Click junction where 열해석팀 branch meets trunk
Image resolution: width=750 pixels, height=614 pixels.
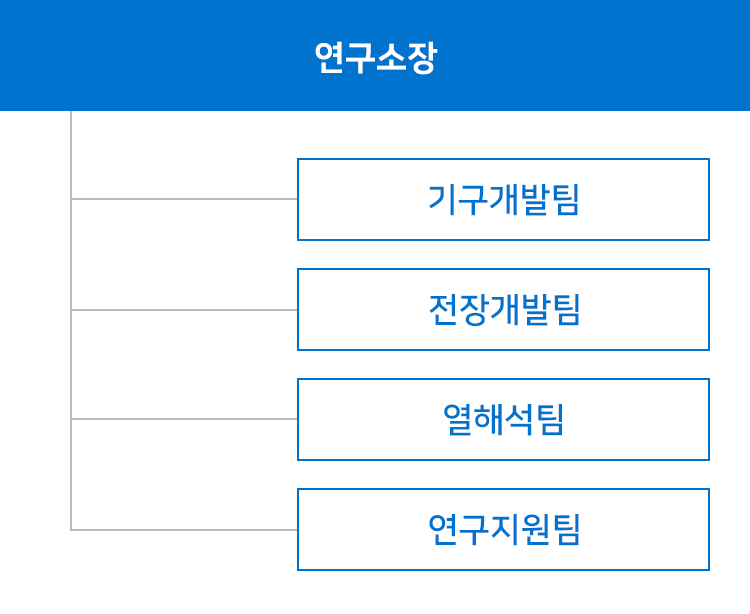[x=71, y=419]
